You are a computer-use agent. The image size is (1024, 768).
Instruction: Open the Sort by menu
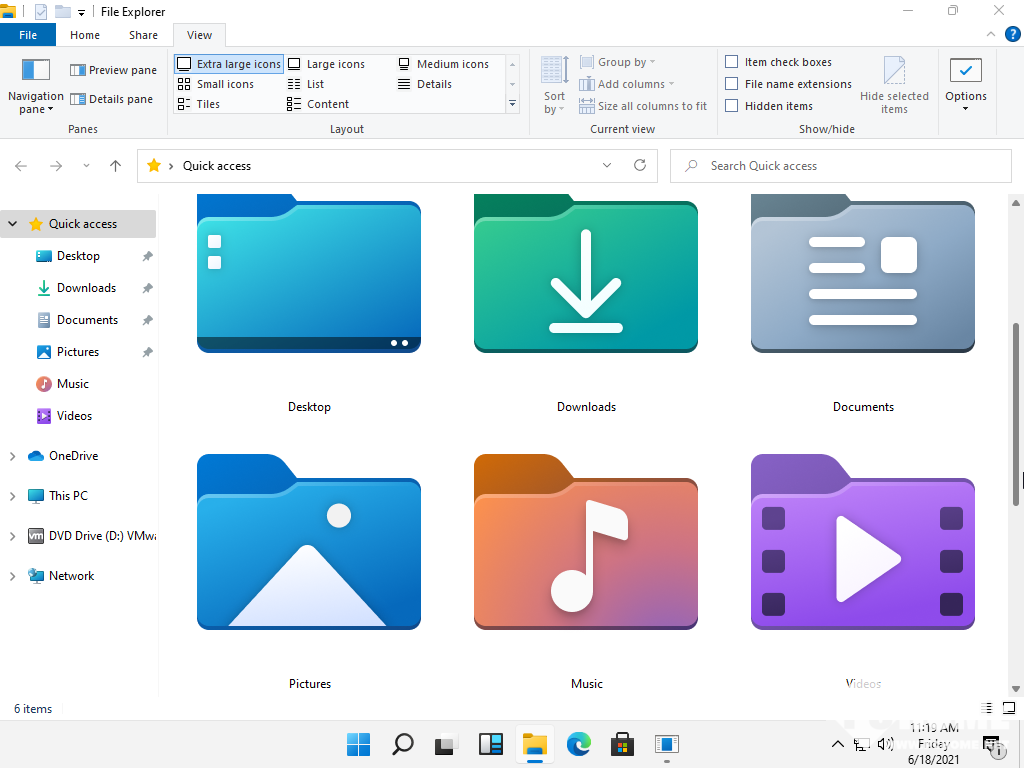pyautogui.click(x=554, y=86)
